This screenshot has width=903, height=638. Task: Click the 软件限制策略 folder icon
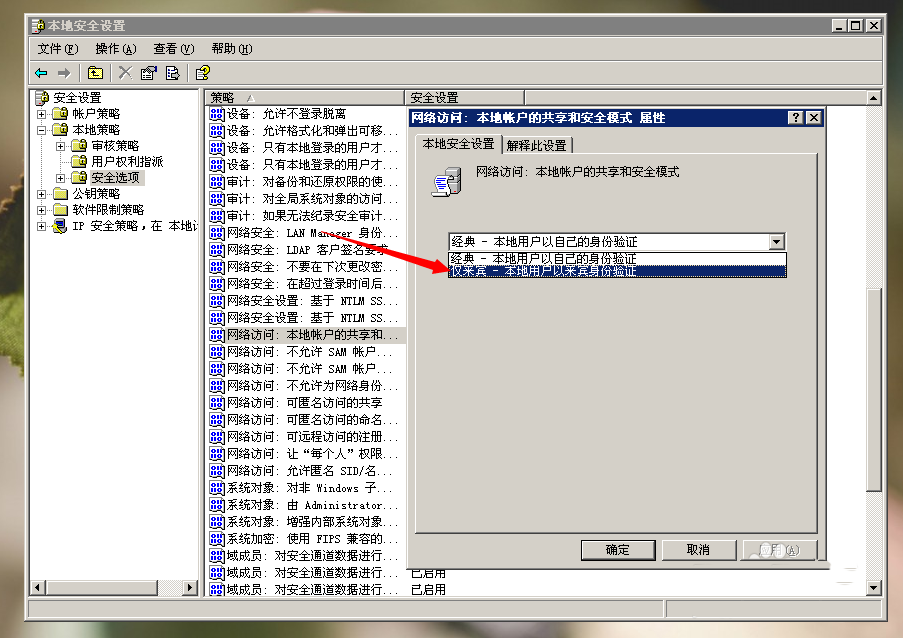click(60, 210)
